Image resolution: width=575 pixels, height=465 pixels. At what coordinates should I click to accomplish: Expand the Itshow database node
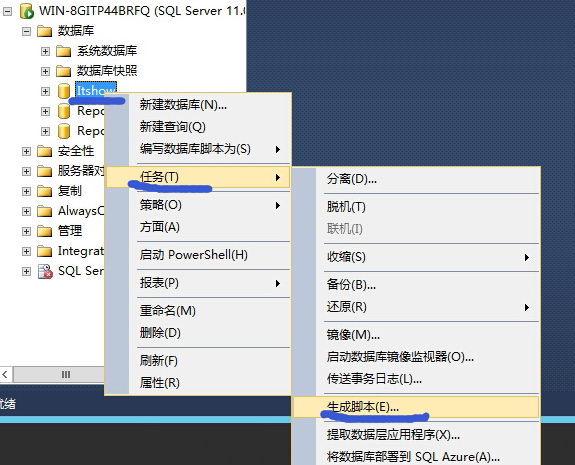45,91
